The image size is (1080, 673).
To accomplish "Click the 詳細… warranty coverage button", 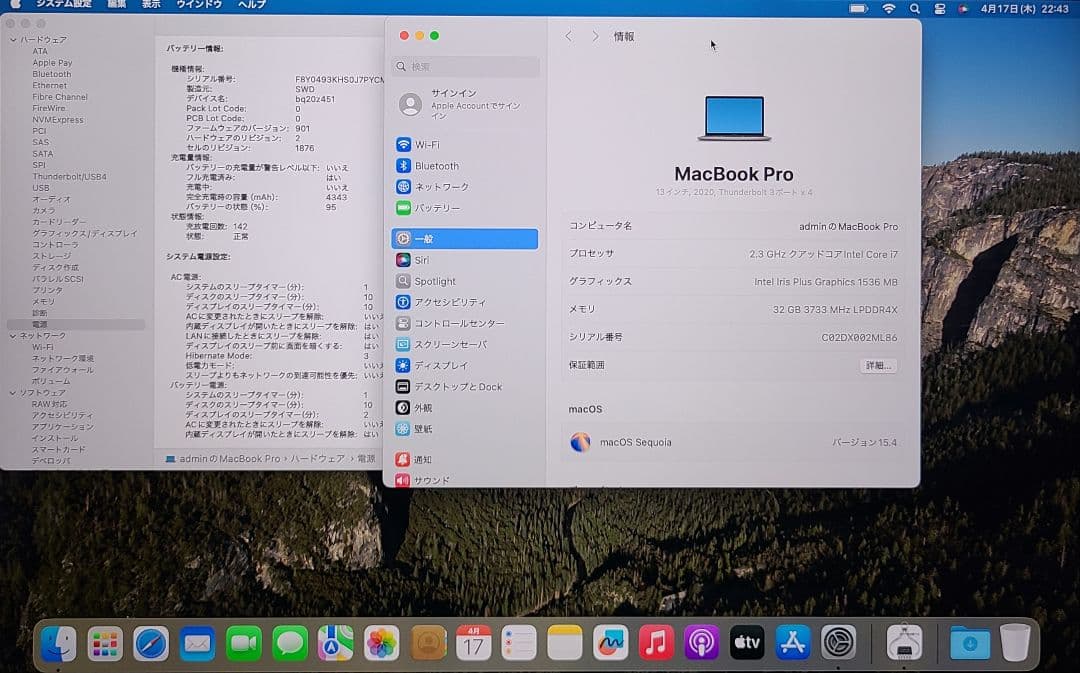I will 879,366.
